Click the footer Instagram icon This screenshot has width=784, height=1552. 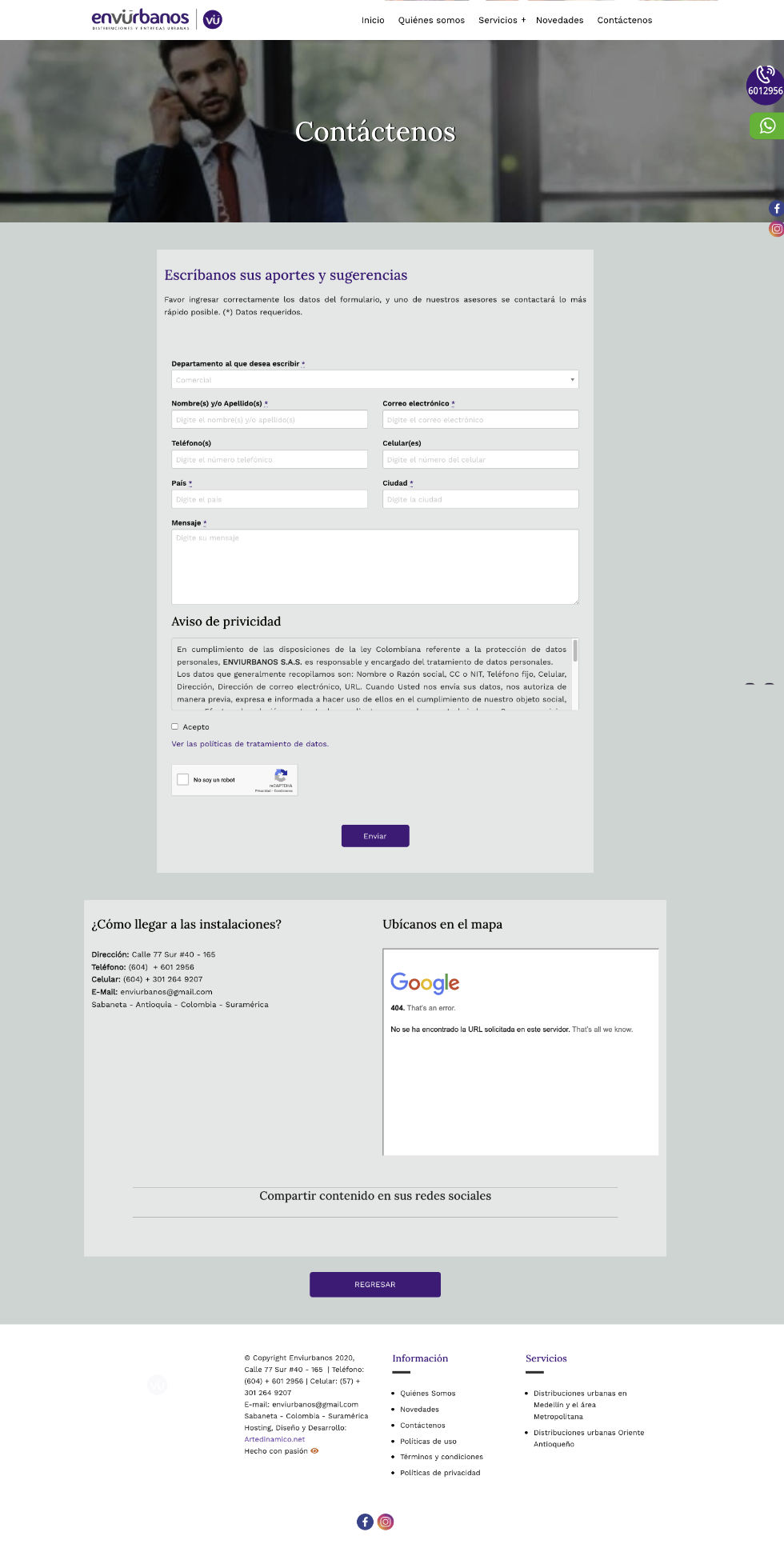[386, 1522]
